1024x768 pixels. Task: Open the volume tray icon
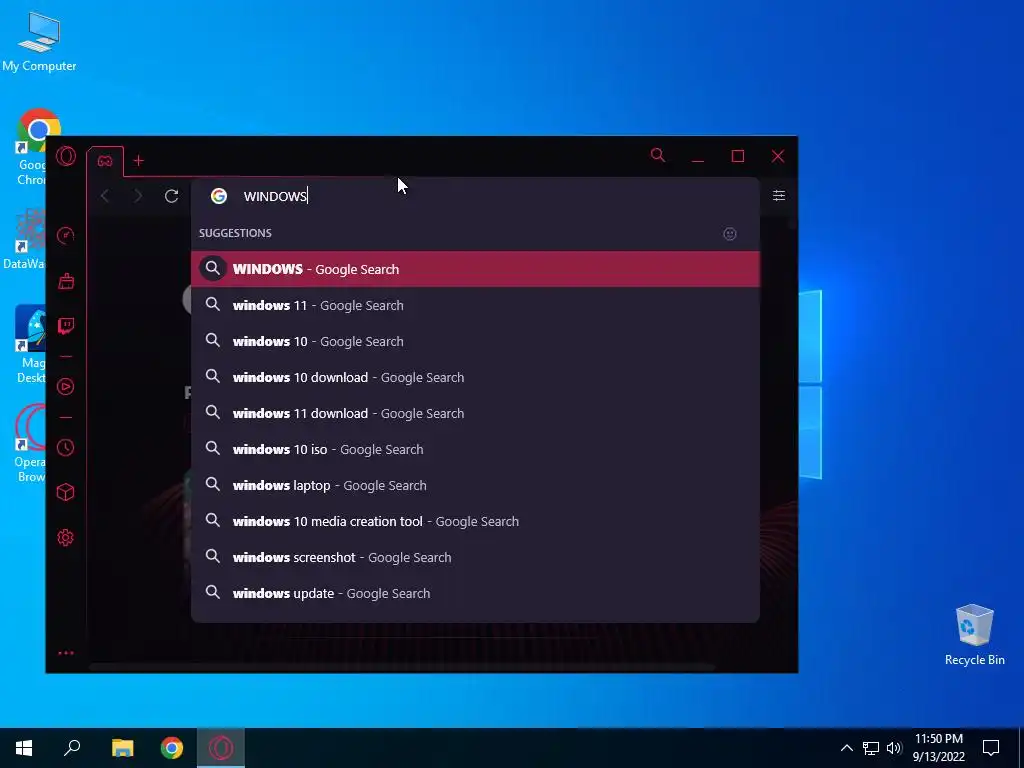pyautogui.click(x=894, y=748)
